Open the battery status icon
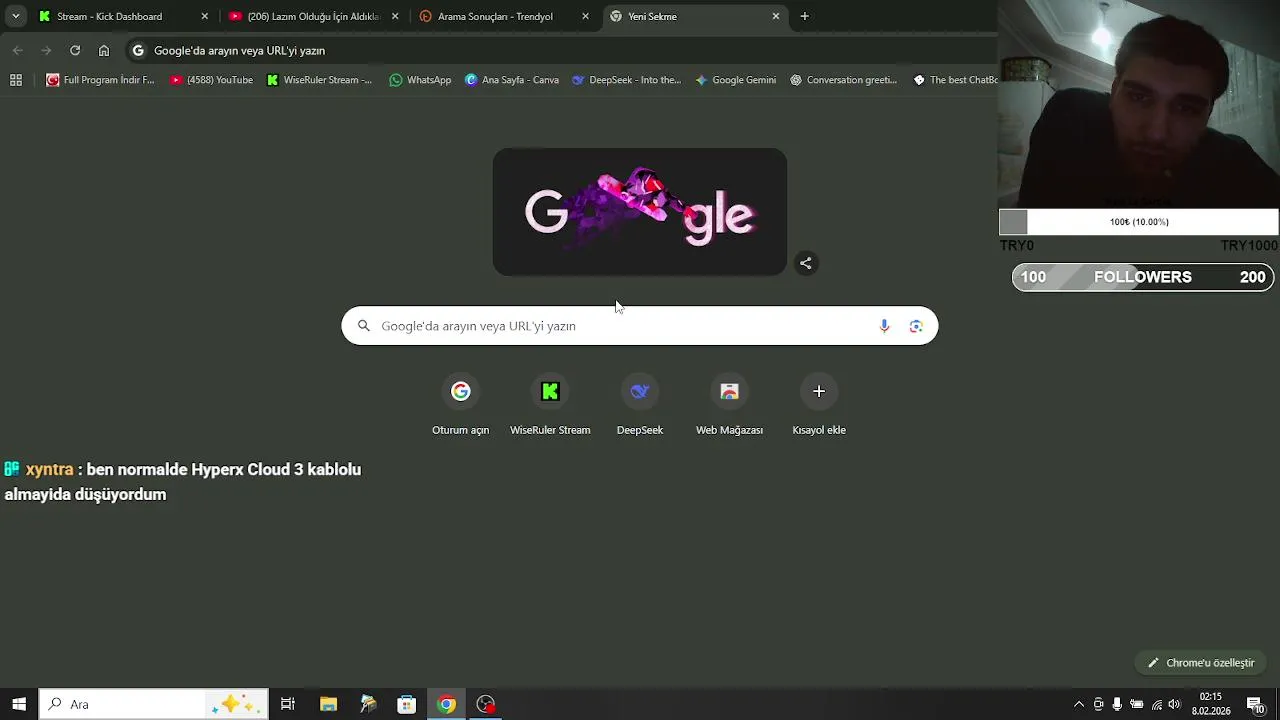The image size is (1280, 720). coord(1137,705)
